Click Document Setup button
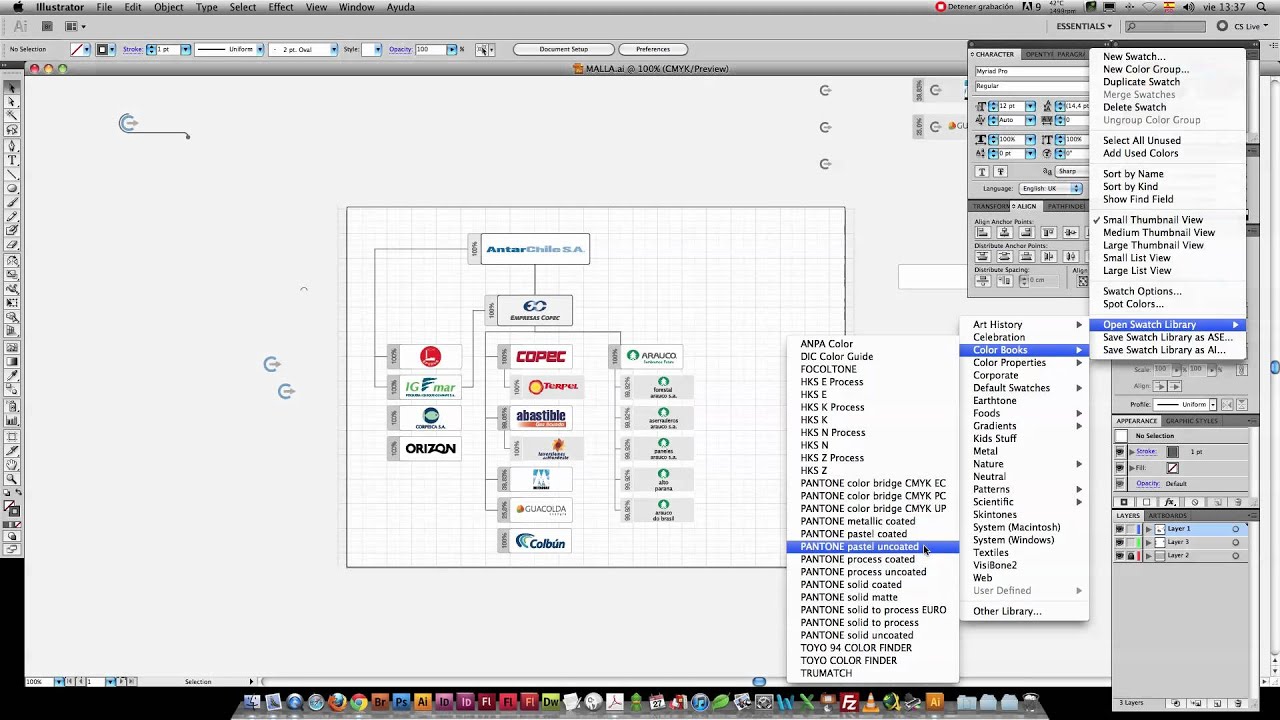Viewport: 1280px width, 720px height. coord(563,49)
